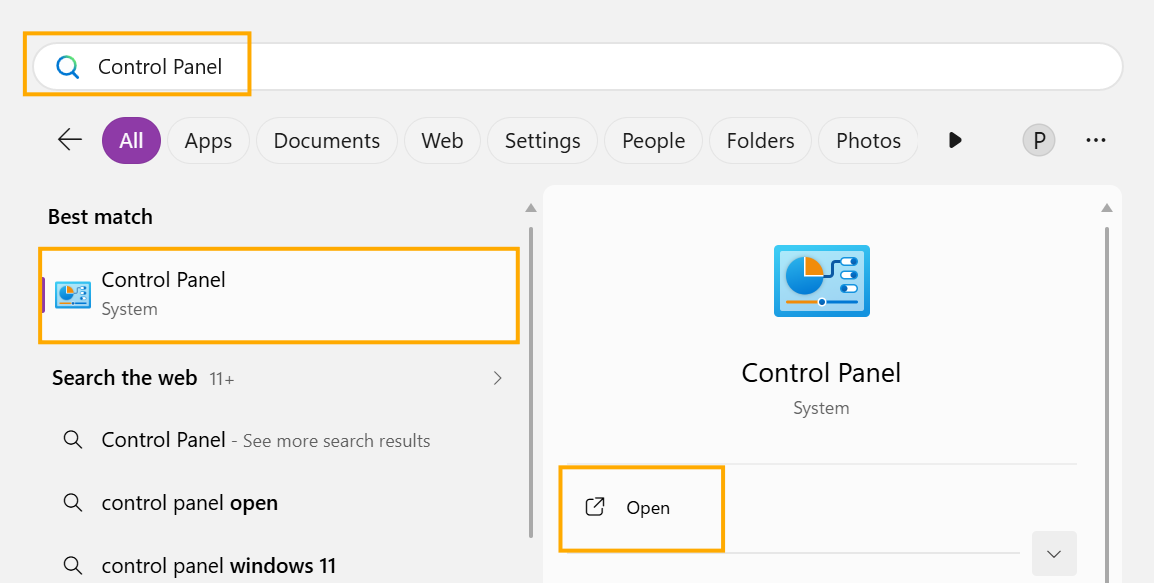Click the search magnifier icon in search box

tap(67, 67)
